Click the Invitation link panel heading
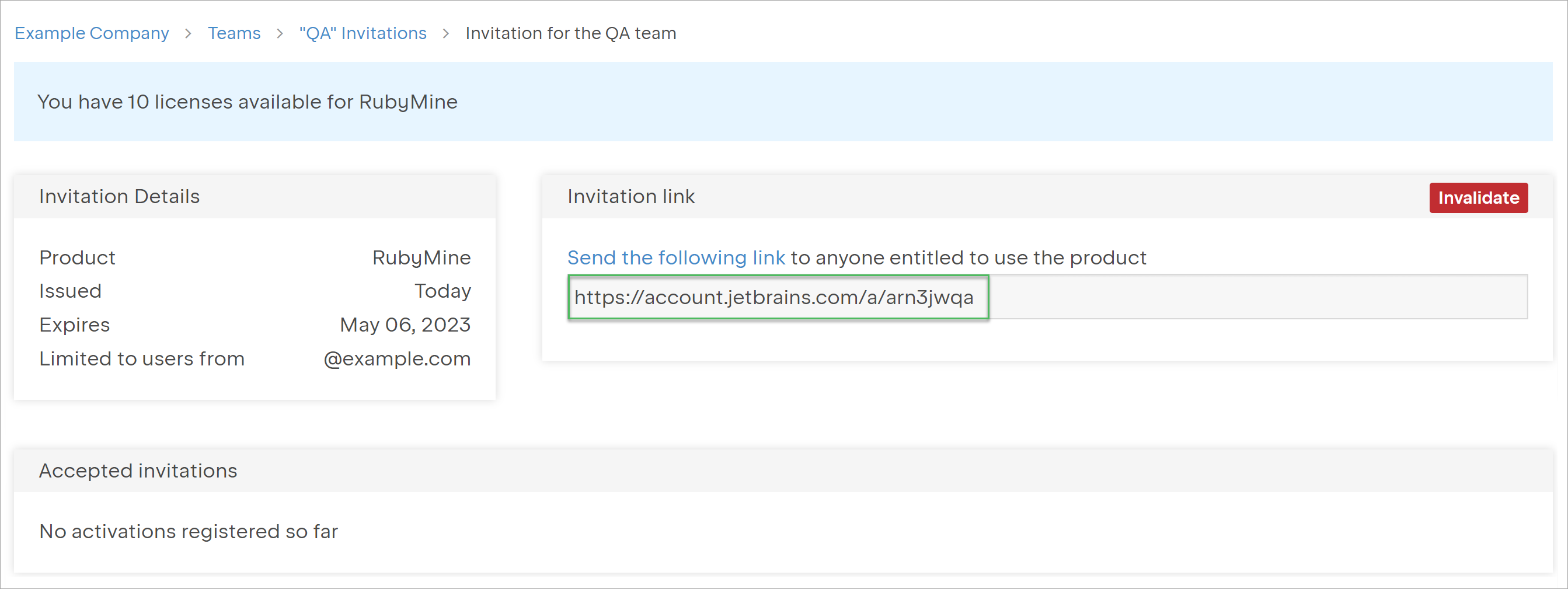This screenshot has width=1568, height=589. (630, 197)
